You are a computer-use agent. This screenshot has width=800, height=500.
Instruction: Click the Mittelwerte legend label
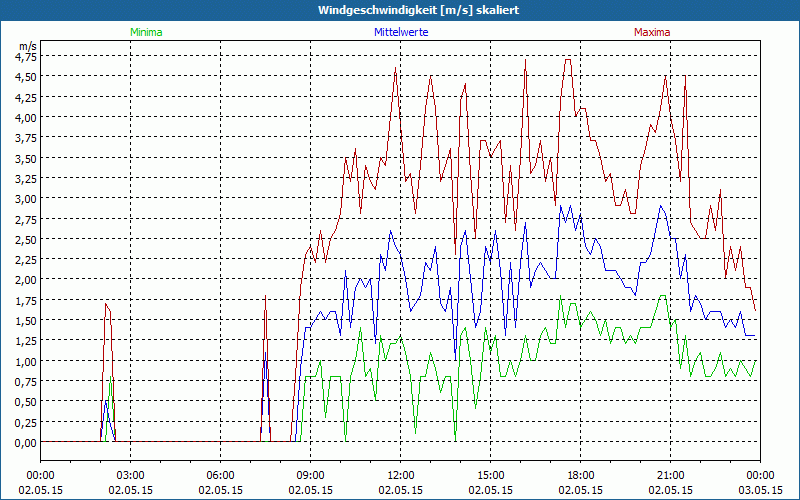point(401,32)
